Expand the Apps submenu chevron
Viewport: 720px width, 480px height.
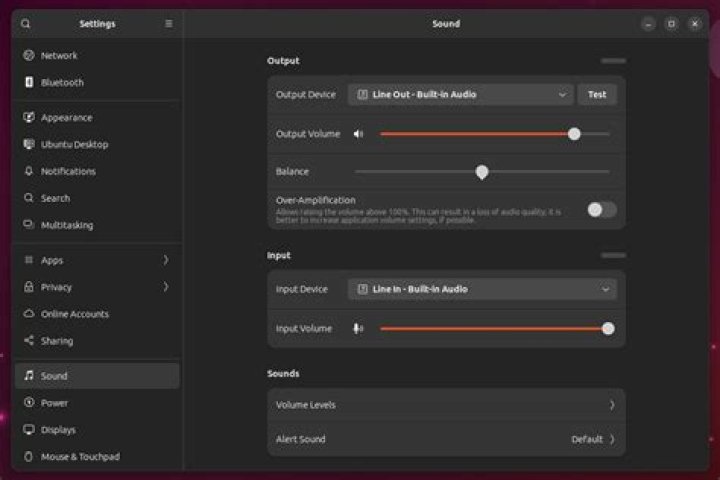click(166, 260)
